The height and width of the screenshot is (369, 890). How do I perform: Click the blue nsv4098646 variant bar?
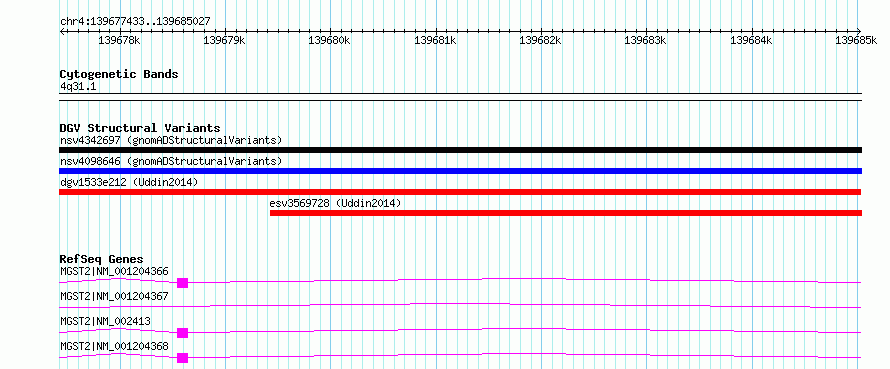(460, 171)
